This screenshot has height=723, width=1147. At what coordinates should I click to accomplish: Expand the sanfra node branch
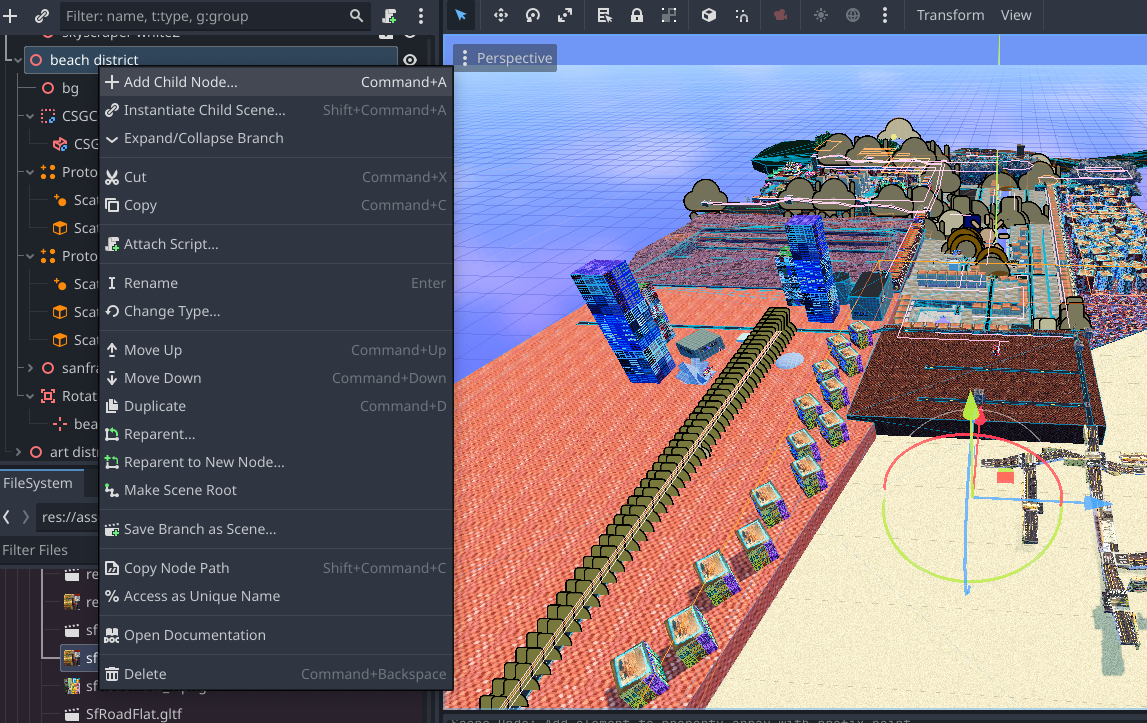coord(30,368)
